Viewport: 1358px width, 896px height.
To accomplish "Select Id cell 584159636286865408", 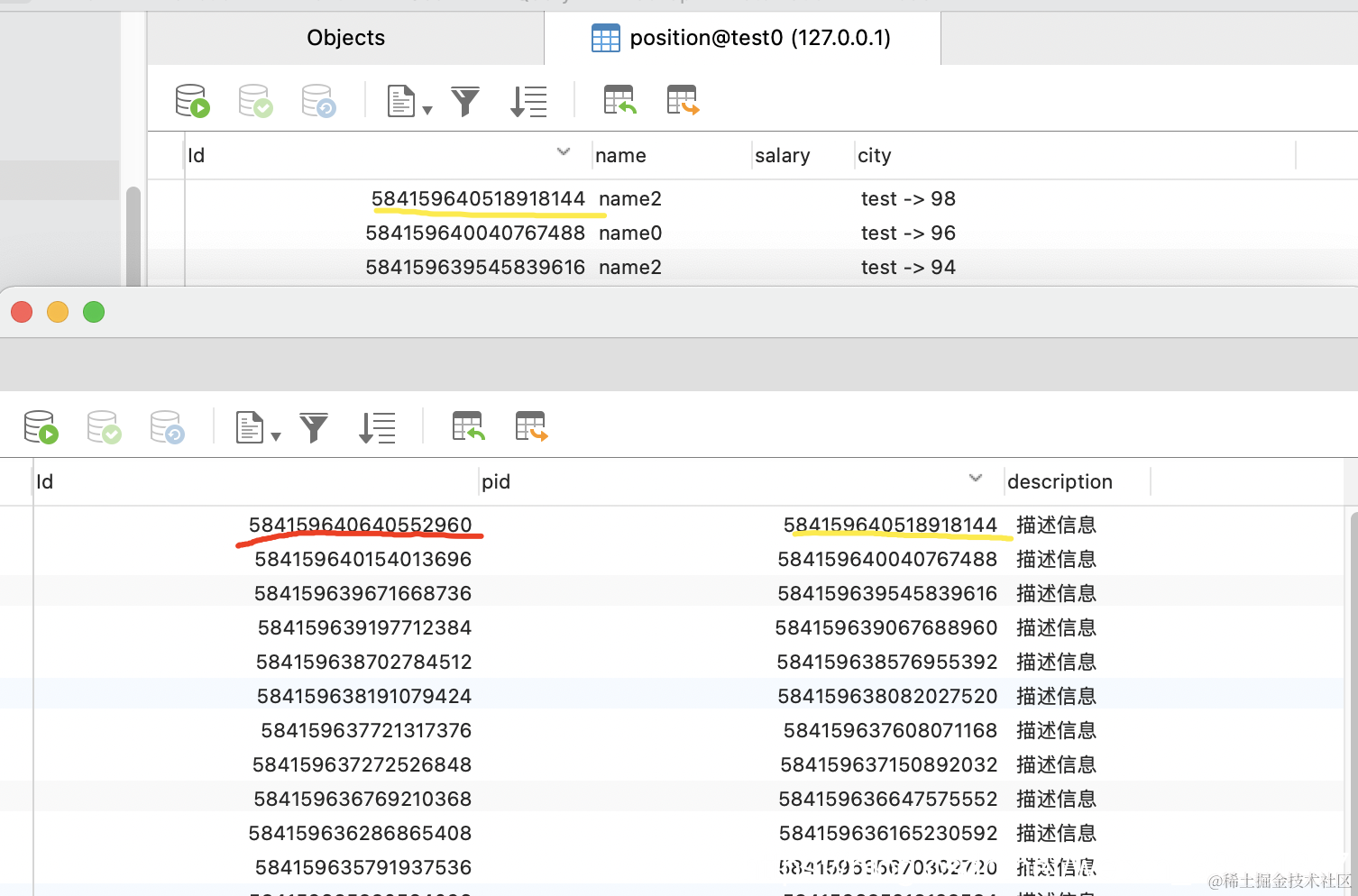I will click(x=360, y=833).
